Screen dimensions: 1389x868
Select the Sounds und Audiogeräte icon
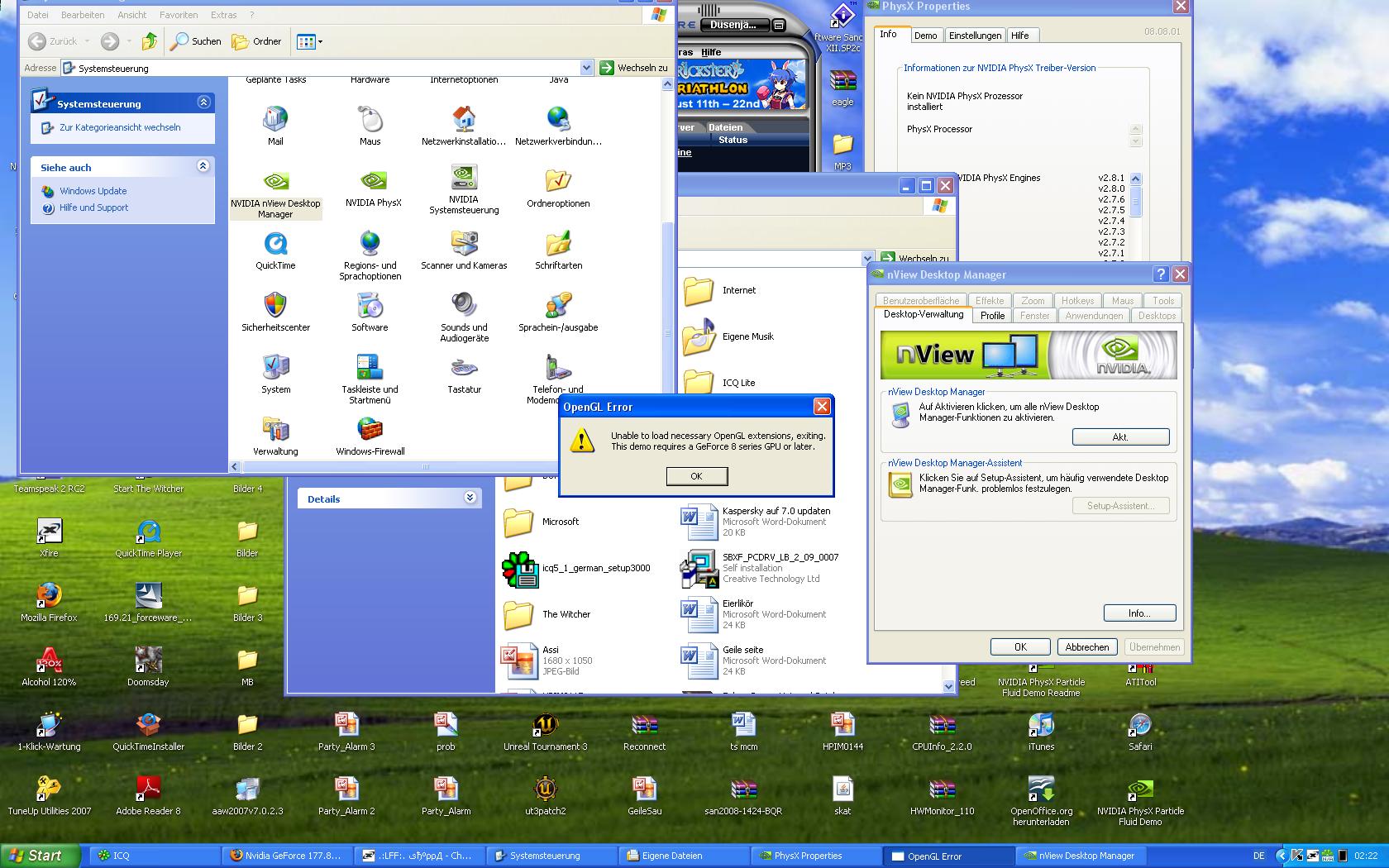(464, 317)
